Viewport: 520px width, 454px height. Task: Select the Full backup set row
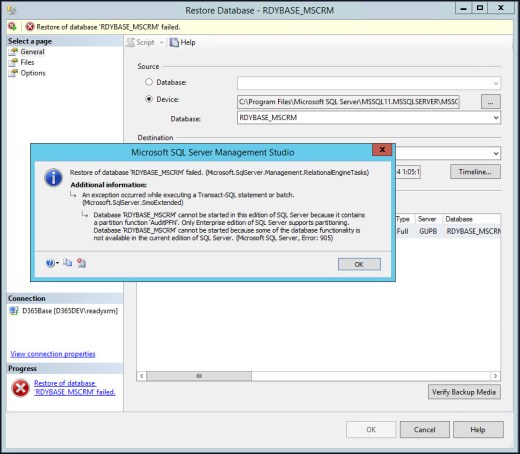(x=448, y=231)
